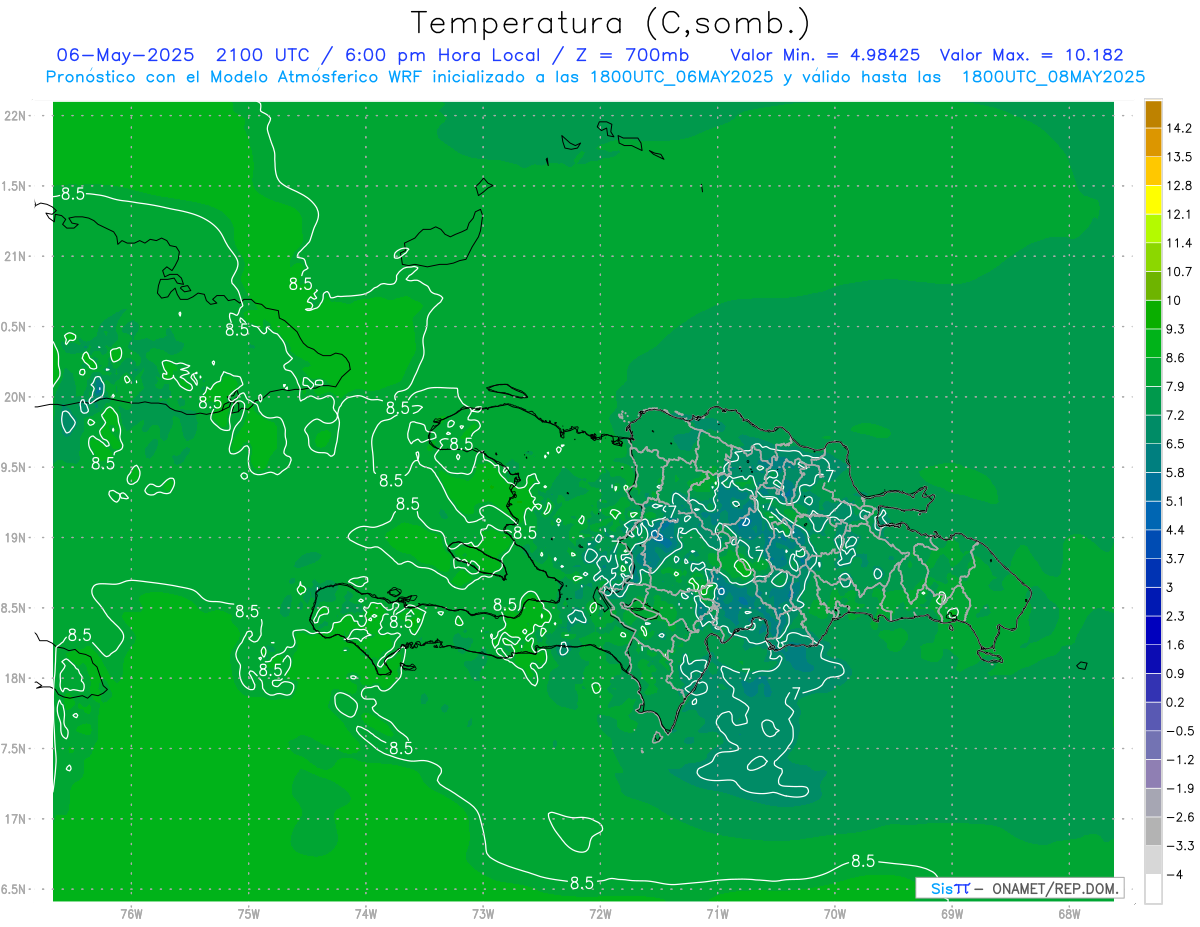Click the '13.5' colorbar value

click(1181, 157)
